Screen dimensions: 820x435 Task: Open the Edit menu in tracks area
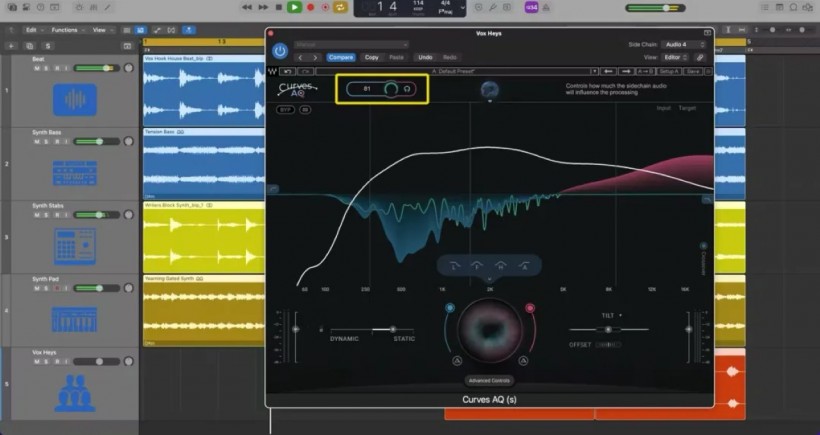[x=35, y=30]
